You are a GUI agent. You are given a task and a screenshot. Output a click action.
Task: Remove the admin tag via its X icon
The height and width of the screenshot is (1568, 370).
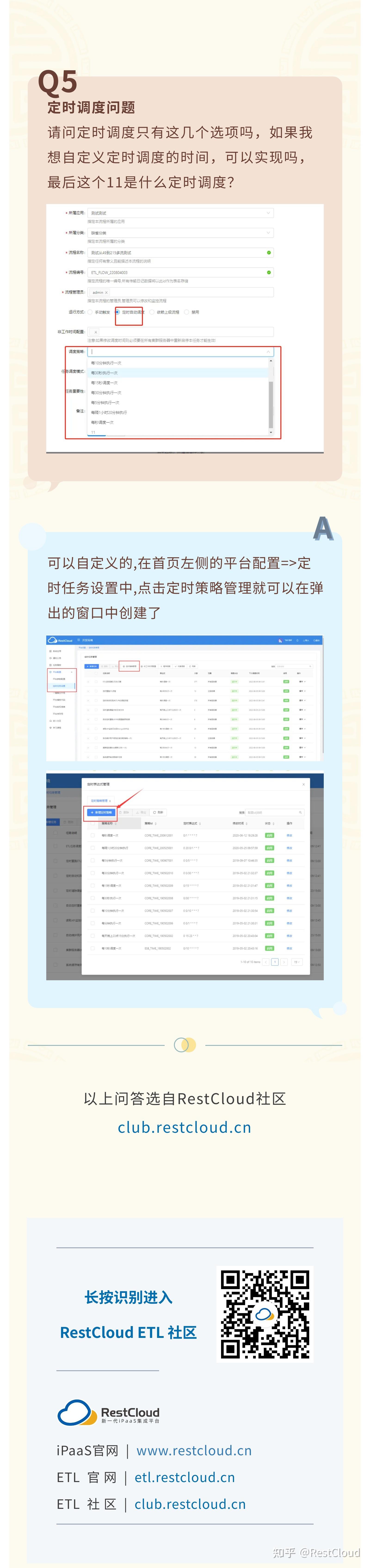pyautogui.click(x=106, y=292)
